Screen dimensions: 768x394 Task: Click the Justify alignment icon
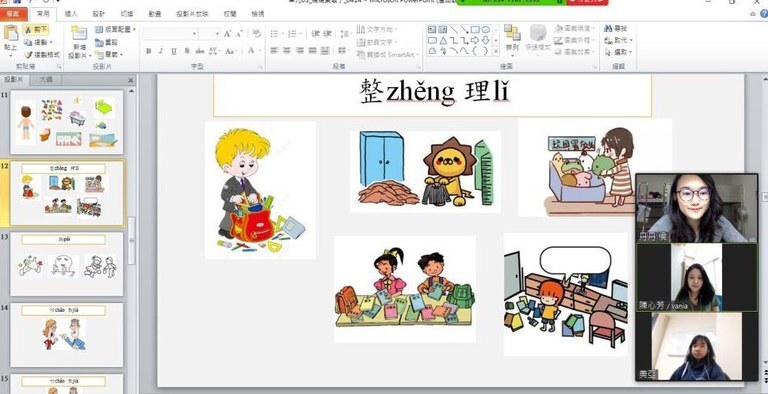312,50
